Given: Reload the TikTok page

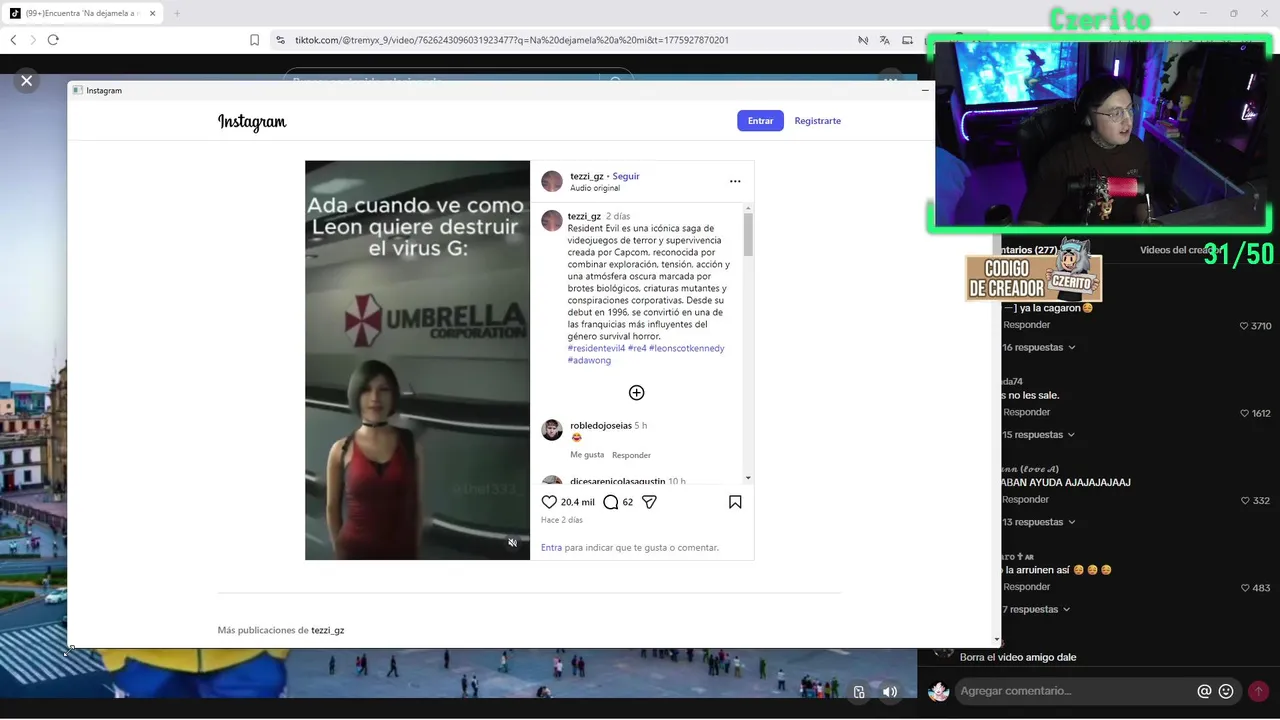Looking at the screenshot, I should (x=53, y=40).
